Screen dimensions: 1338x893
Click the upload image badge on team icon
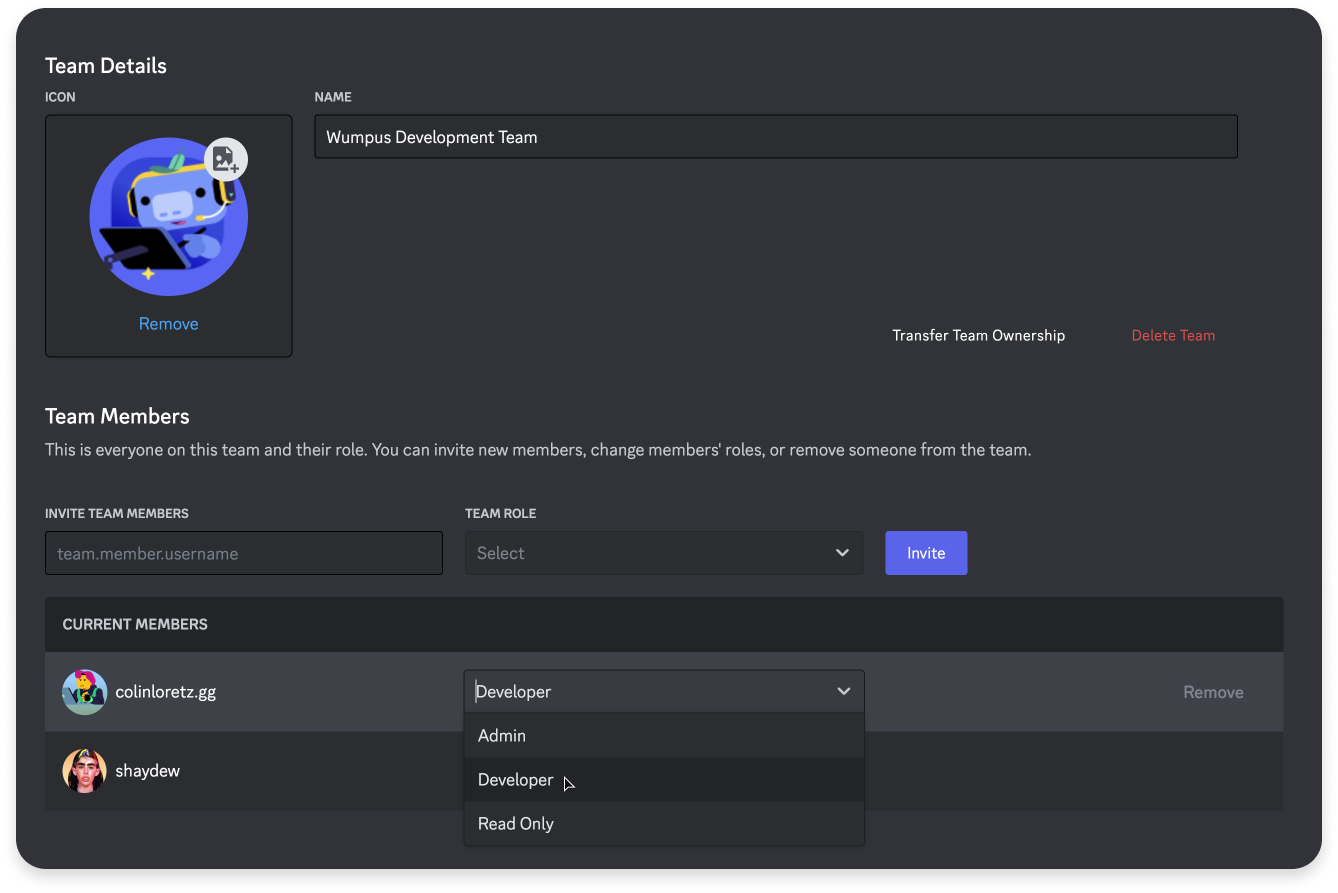click(226, 159)
